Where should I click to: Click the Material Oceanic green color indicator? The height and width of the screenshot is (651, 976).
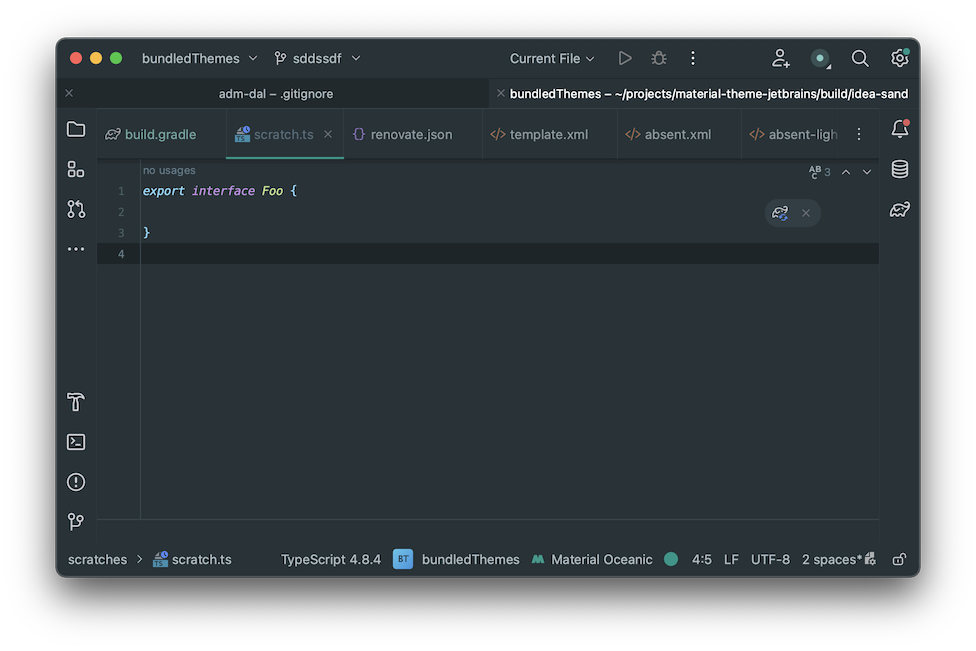click(x=671, y=559)
